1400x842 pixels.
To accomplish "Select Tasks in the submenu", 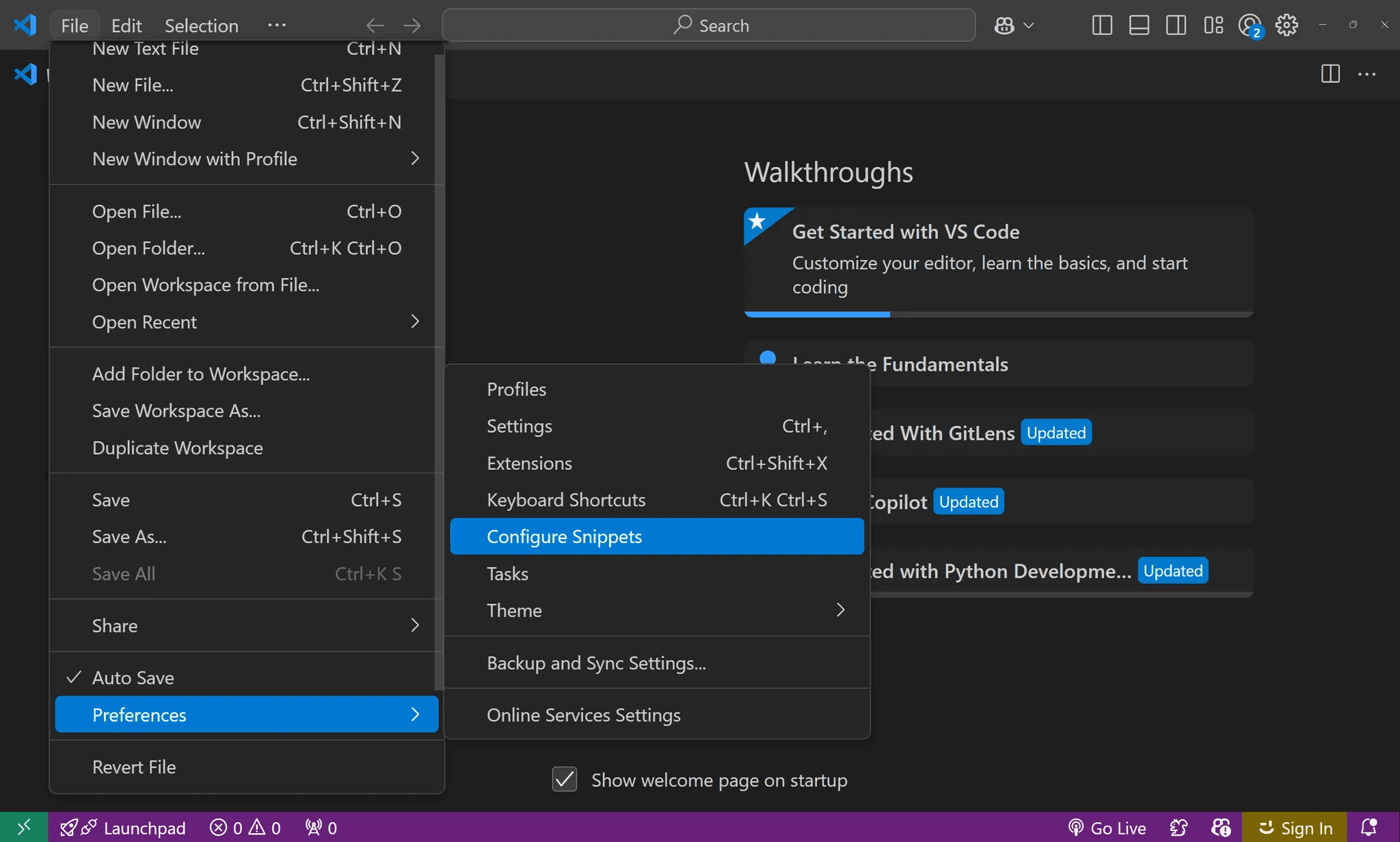I will pyautogui.click(x=657, y=573).
